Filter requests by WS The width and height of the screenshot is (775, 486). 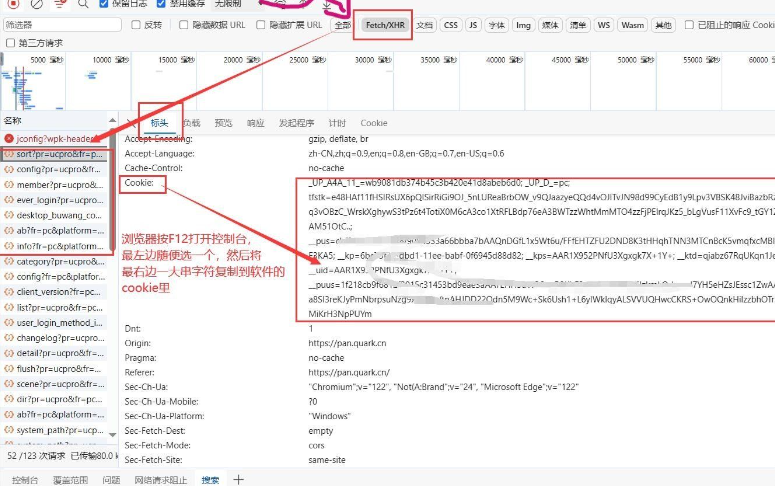coord(603,25)
